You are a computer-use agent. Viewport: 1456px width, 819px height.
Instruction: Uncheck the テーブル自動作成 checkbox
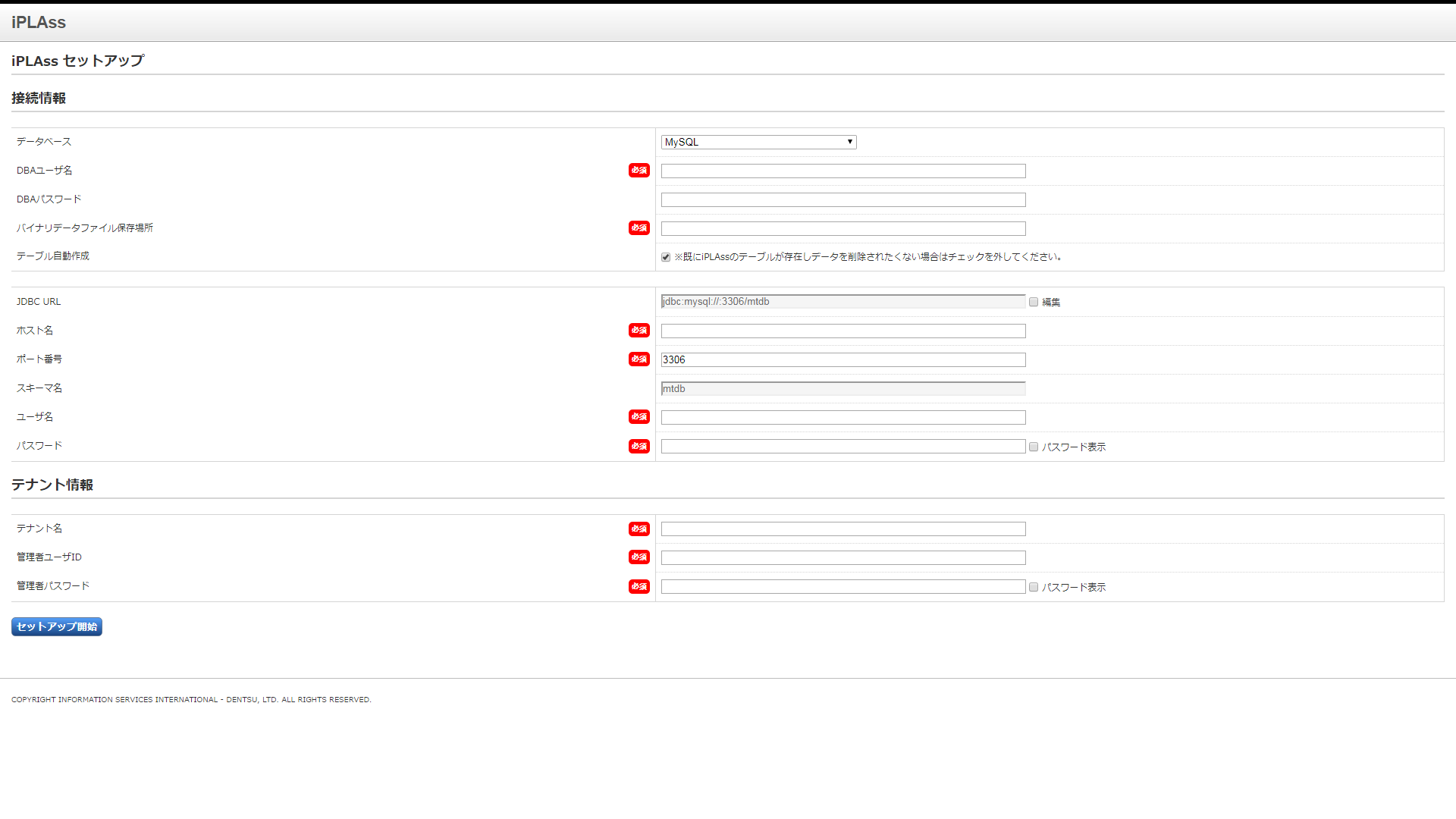point(666,257)
